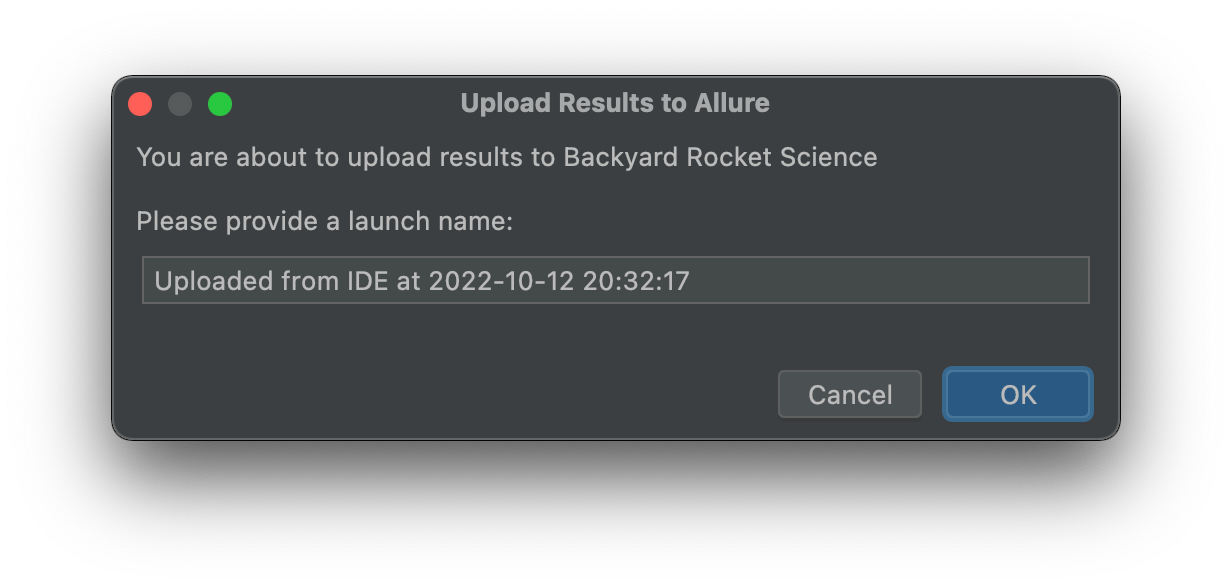1232x588 pixels.
Task: Click the launch name prompt label
Action: [325, 221]
